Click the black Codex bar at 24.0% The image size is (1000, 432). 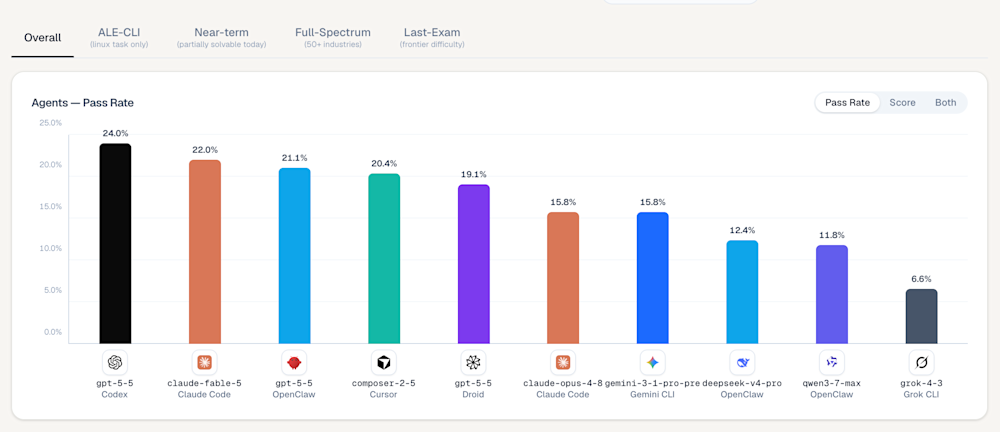pyautogui.click(x=115, y=244)
